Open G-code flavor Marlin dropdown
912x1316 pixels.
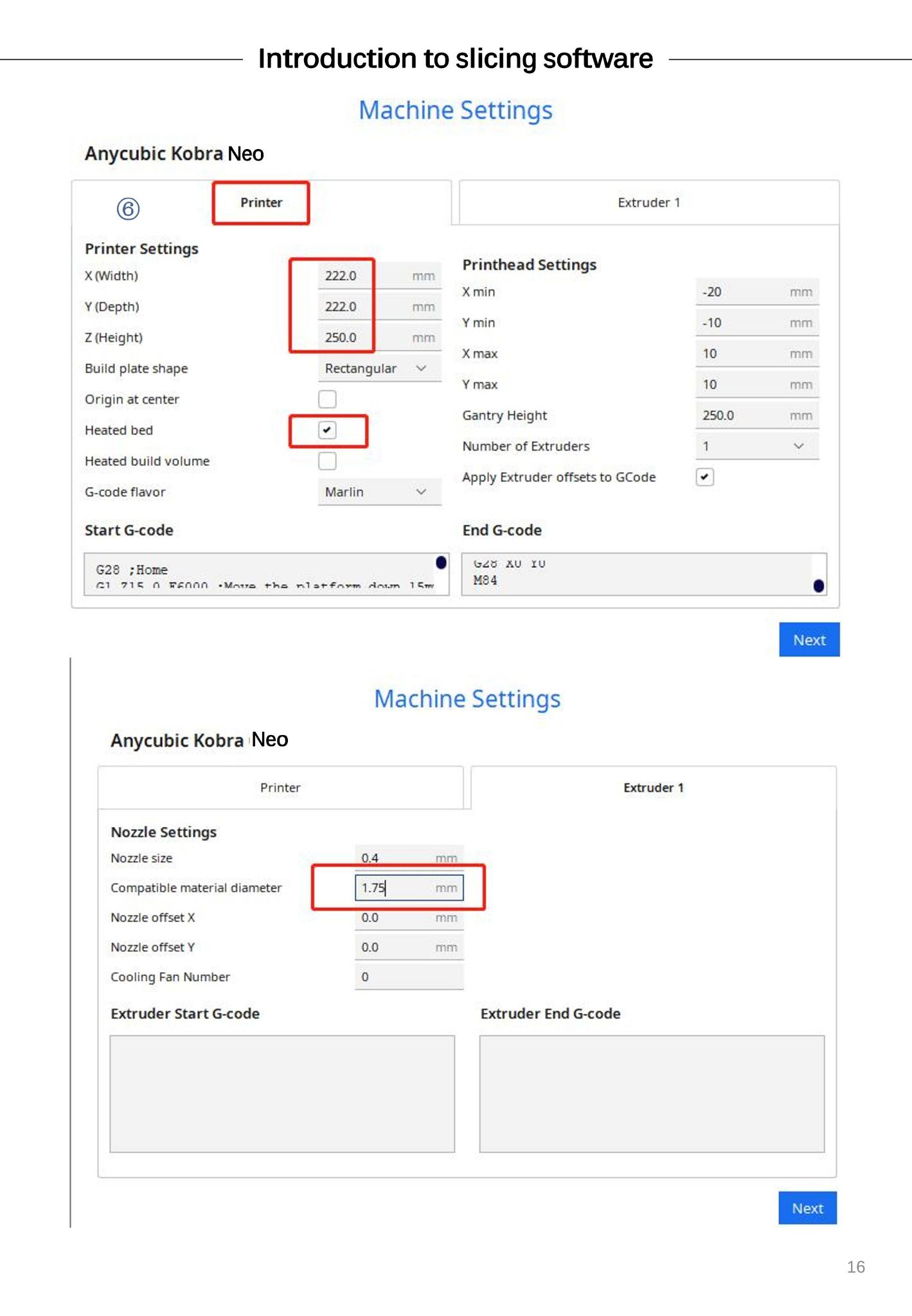tap(379, 492)
